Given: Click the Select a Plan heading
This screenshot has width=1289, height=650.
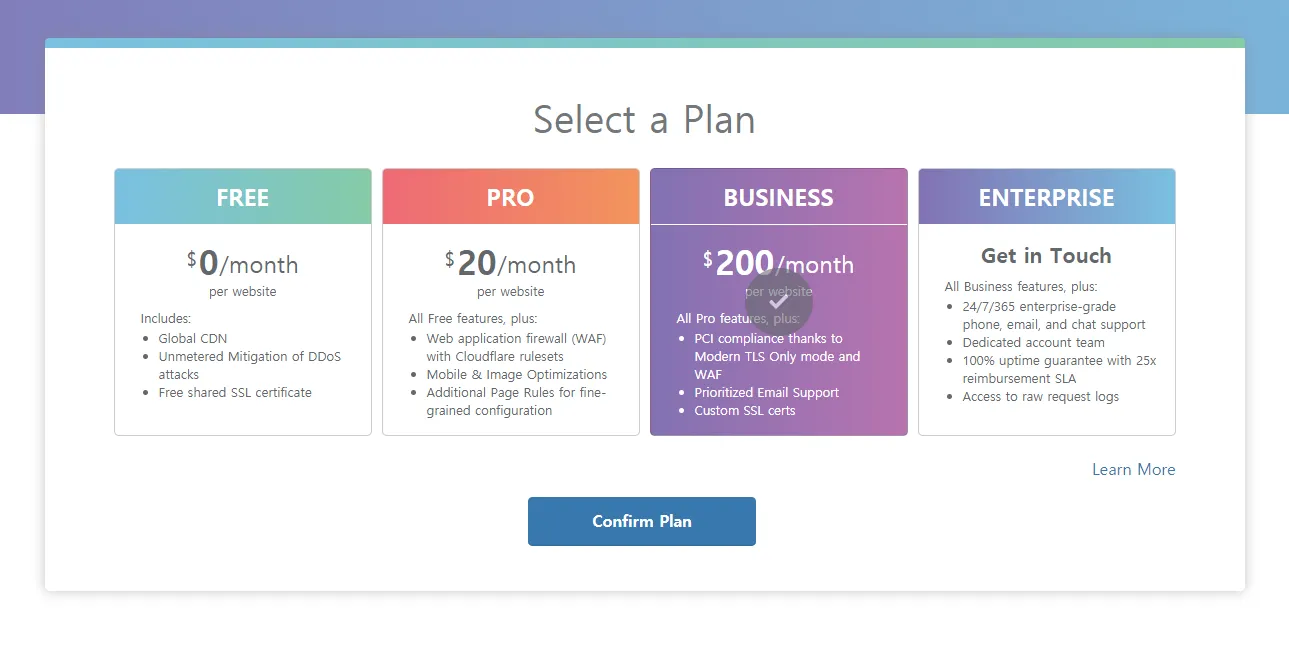Looking at the screenshot, I should tap(644, 120).
